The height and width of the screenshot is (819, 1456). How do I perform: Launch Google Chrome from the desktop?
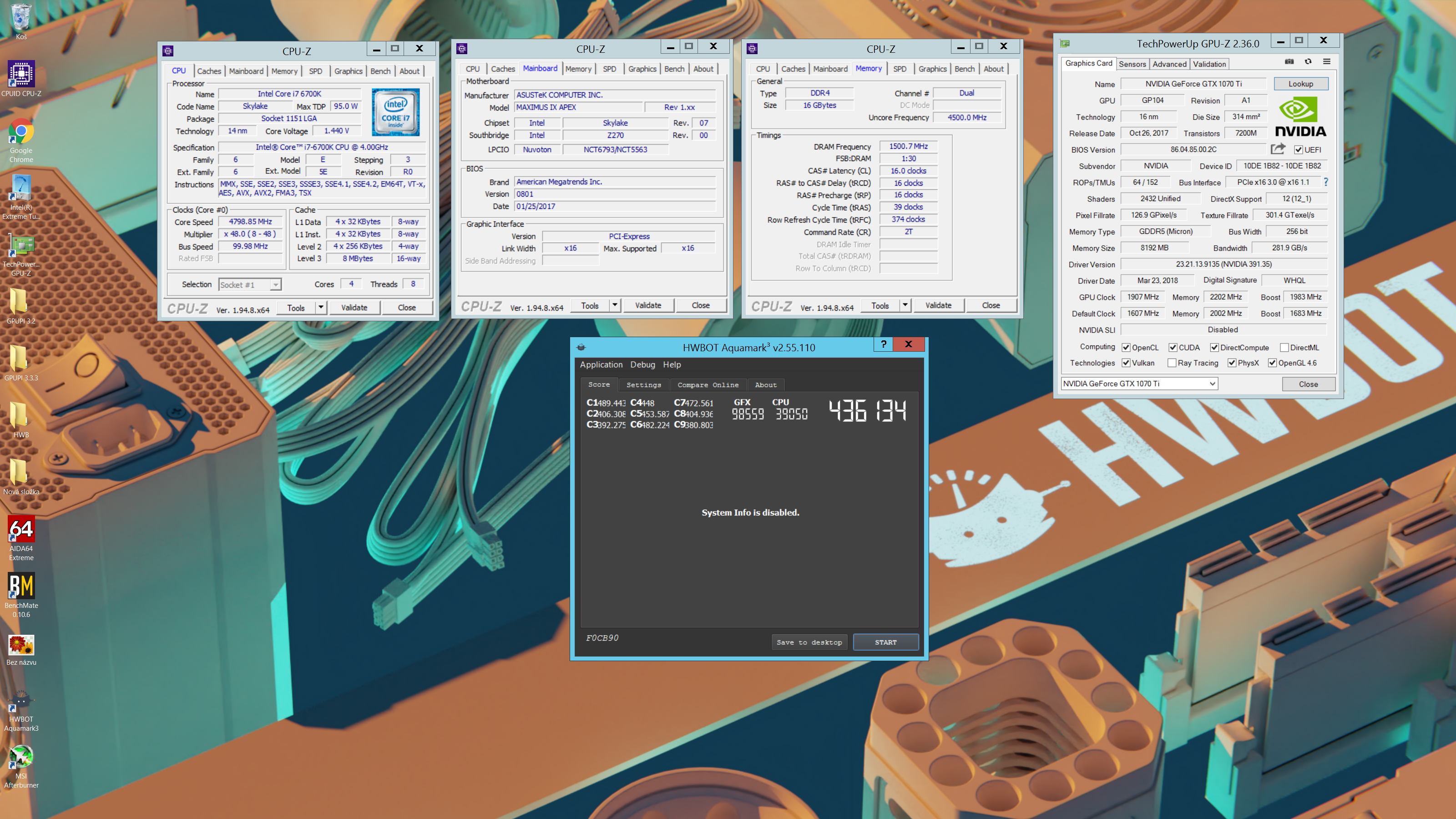[x=21, y=140]
